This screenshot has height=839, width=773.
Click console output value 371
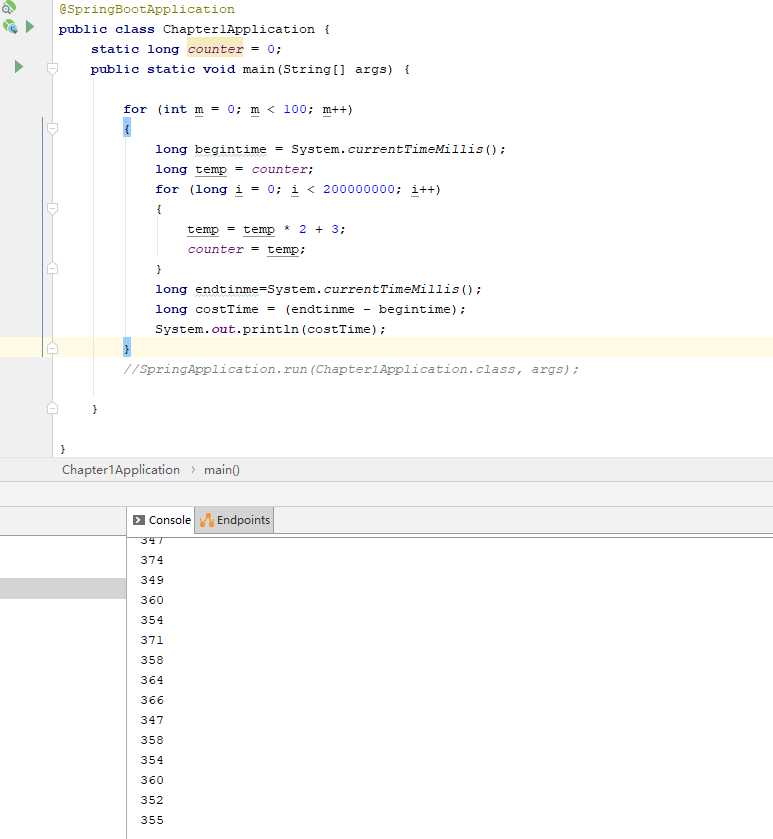pyautogui.click(x=152, y=640)
